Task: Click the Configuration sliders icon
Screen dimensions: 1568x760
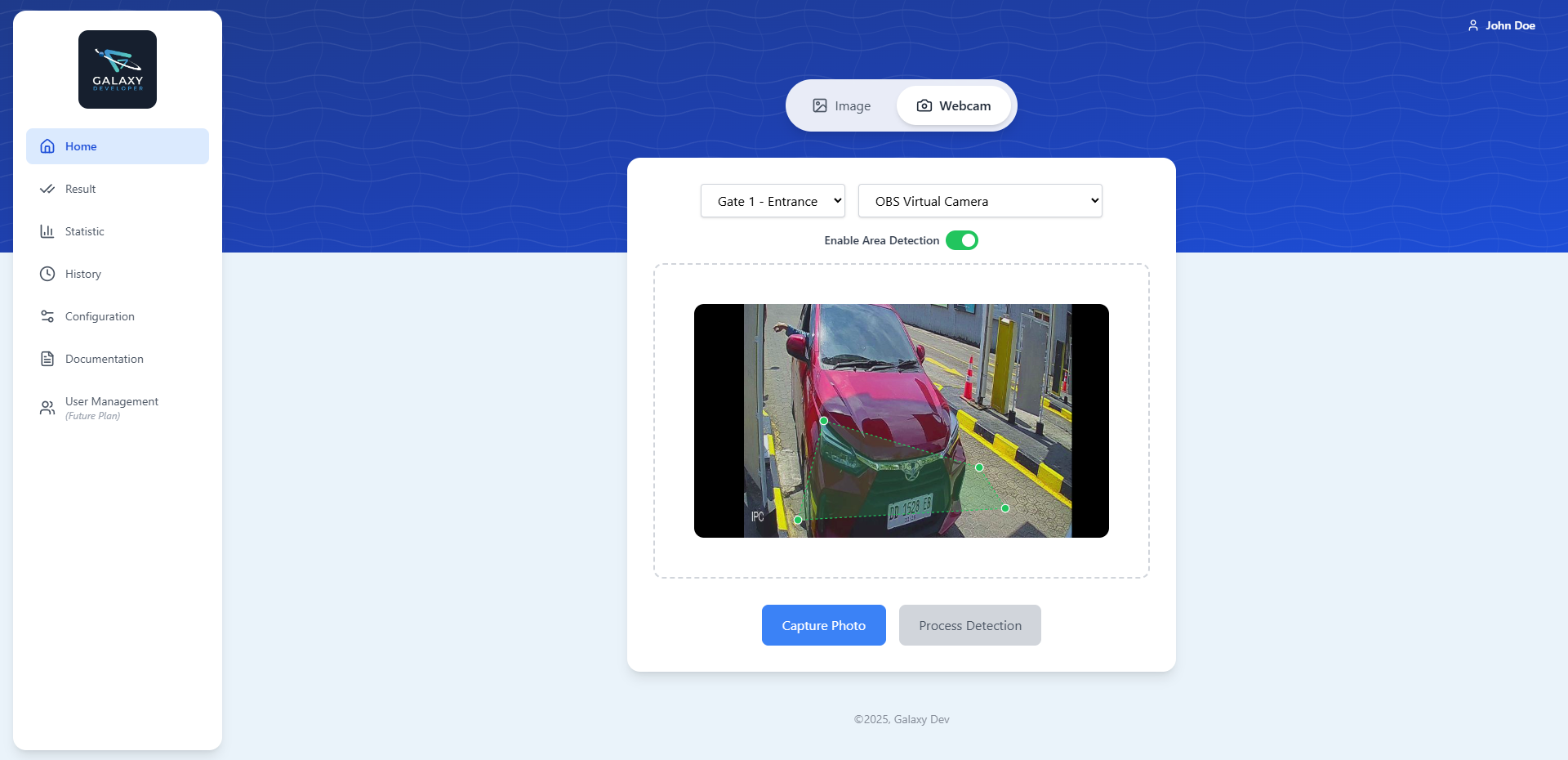Action: pyautogui.click(x=47, y=316)
